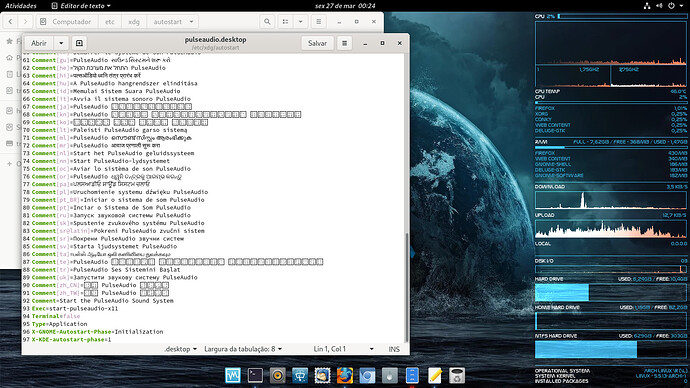
Task: Launch Firefox from the dock
Action: 345,375
